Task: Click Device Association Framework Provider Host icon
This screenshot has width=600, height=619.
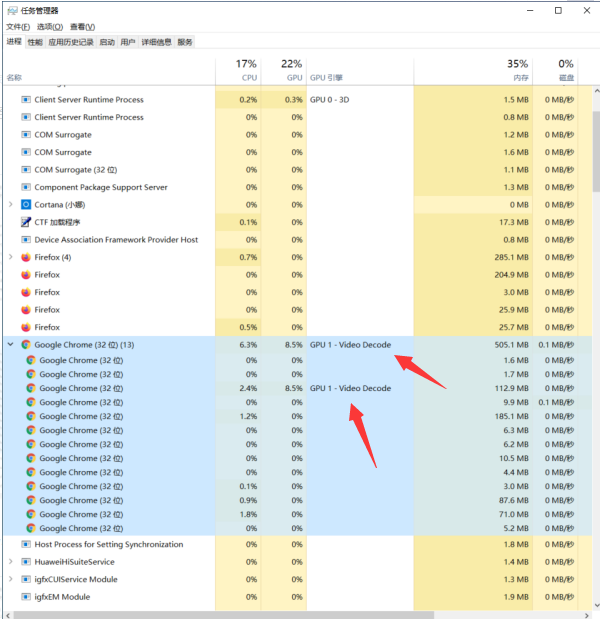Action: coord(26,240)
